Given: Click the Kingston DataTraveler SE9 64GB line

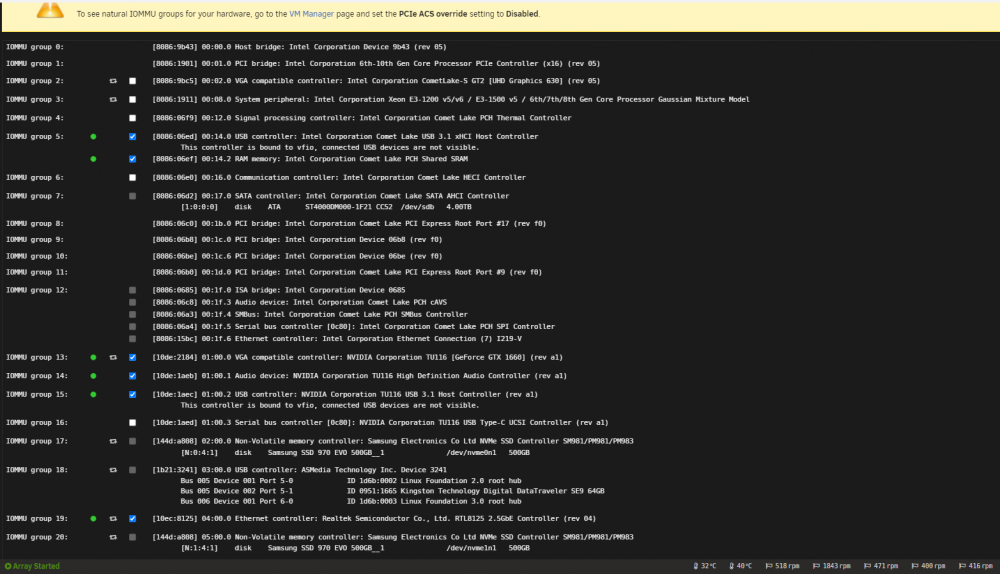Looking at the screenshot, I should (x=392, y=491).
